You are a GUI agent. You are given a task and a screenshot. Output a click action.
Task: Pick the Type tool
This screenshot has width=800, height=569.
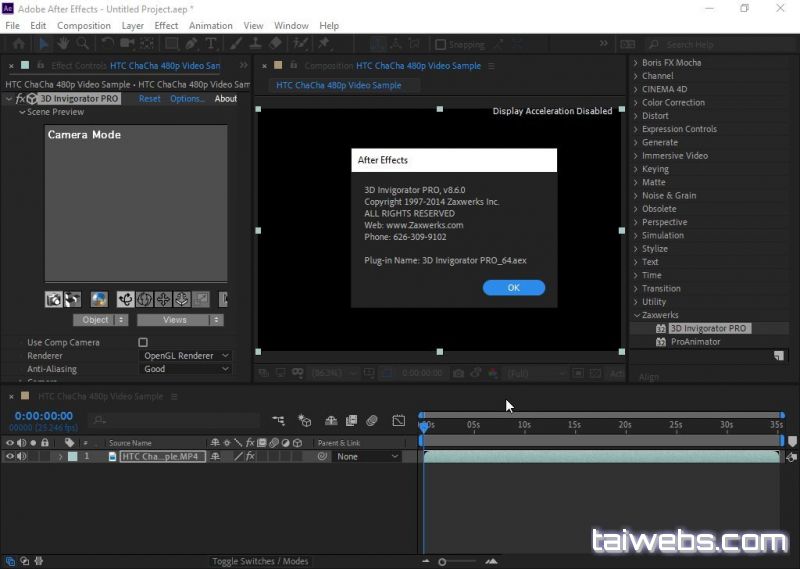pos(211,44)
